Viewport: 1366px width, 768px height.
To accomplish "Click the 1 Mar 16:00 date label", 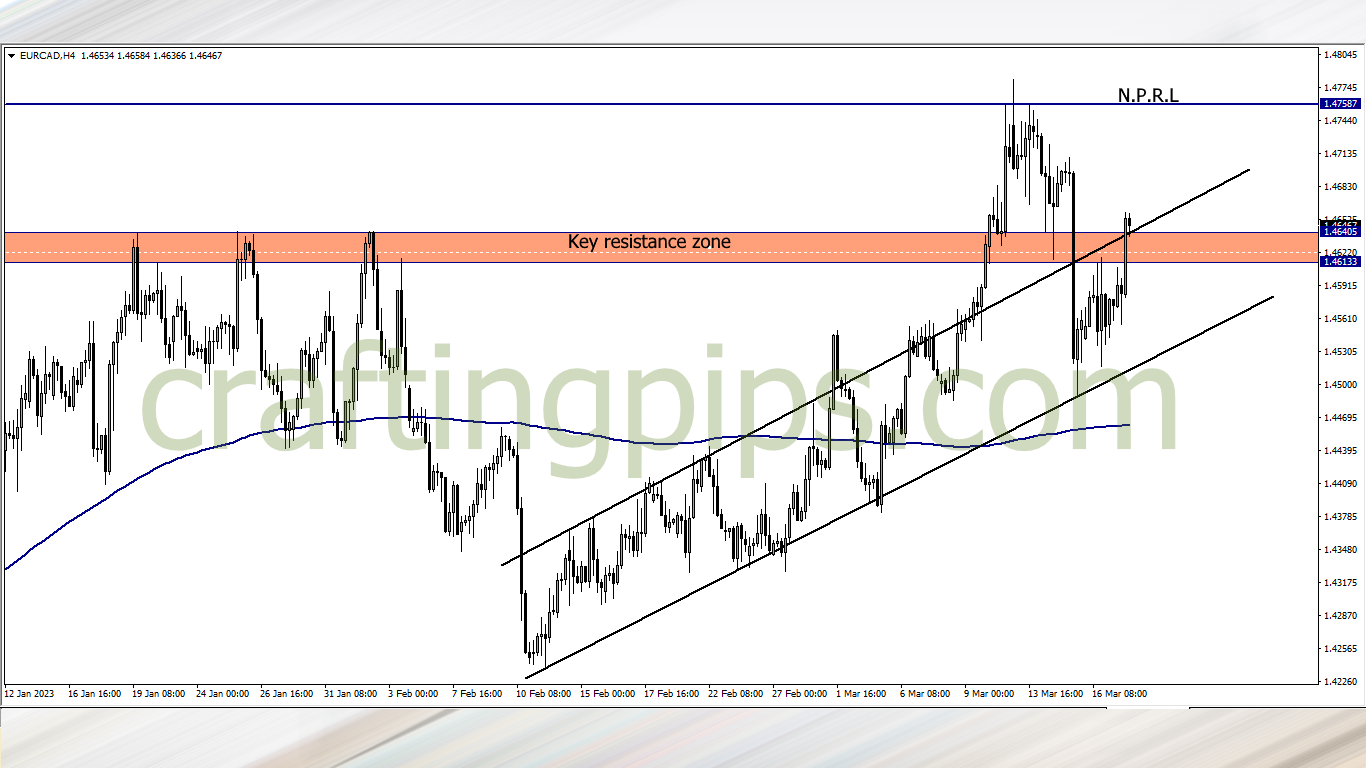I will click(x=862, y=693).
